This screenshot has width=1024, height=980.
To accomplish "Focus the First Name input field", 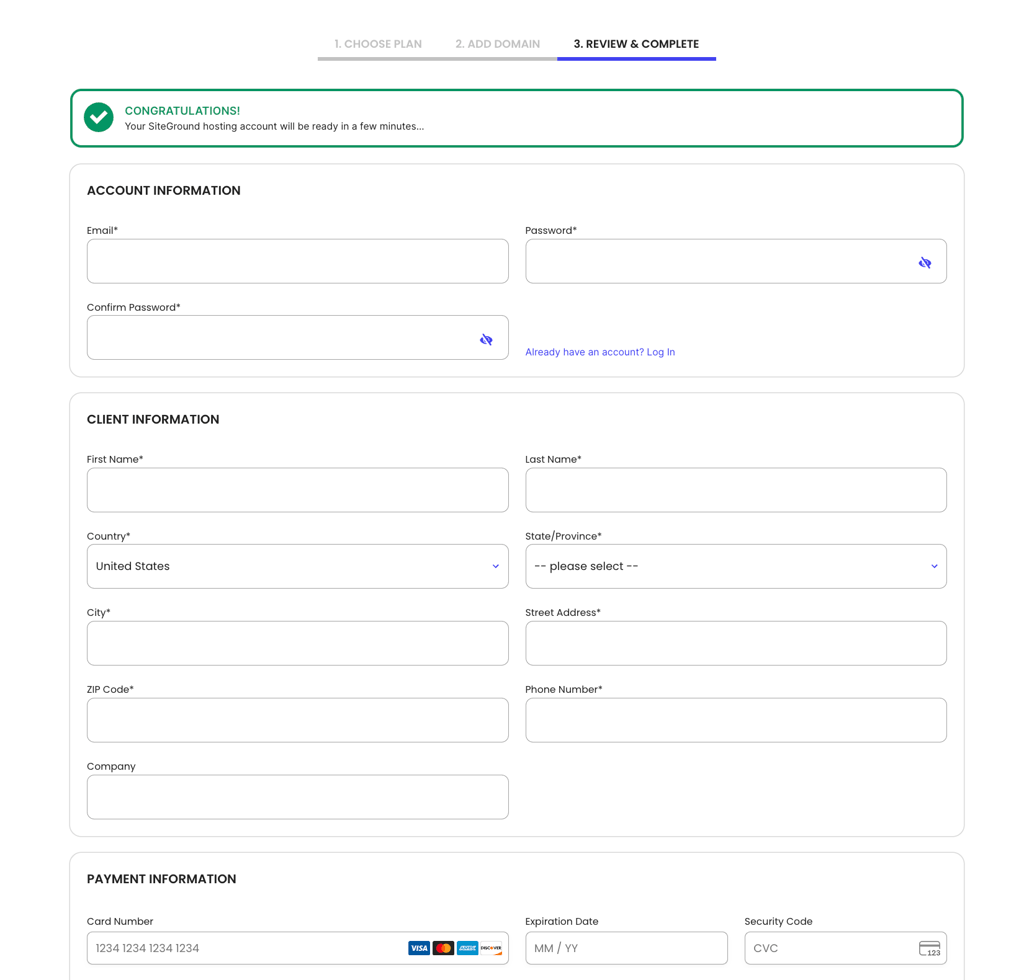I will tap(298, 490).
